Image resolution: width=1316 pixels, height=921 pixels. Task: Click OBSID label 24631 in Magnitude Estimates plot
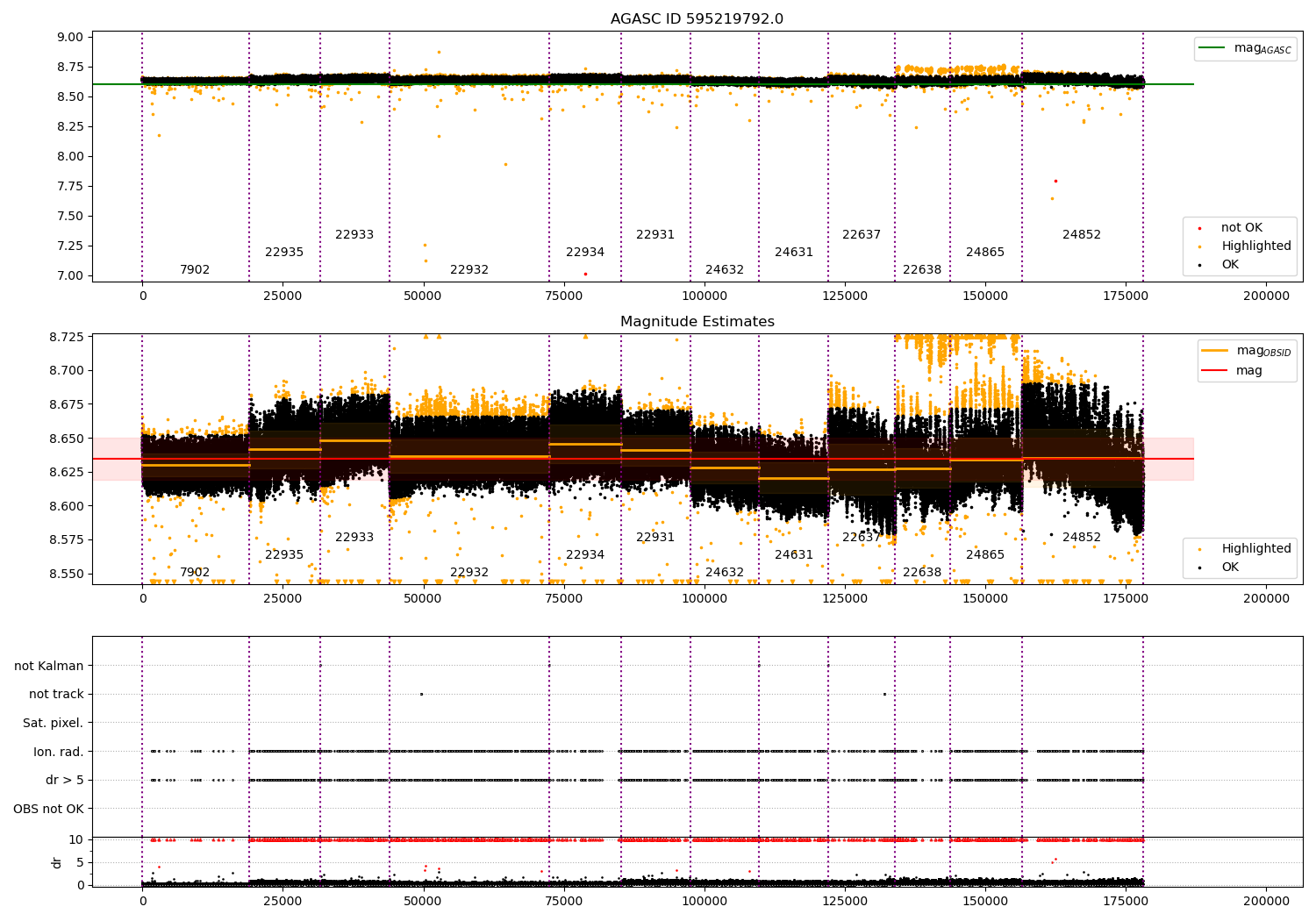click(794, 555)
